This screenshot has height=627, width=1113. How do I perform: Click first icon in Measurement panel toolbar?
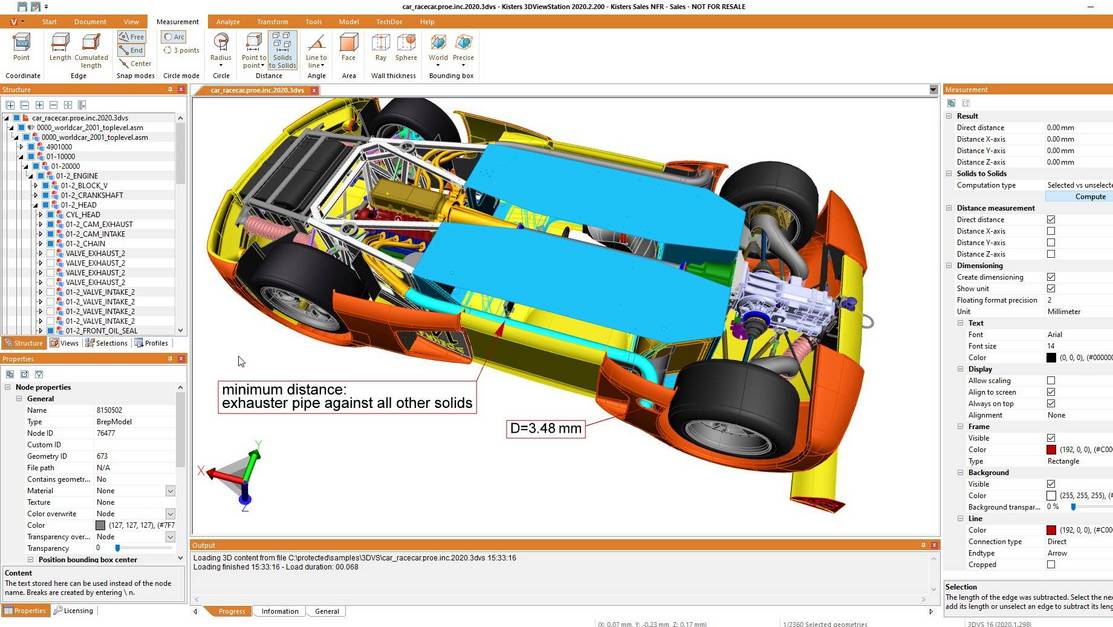click(951, 103)
